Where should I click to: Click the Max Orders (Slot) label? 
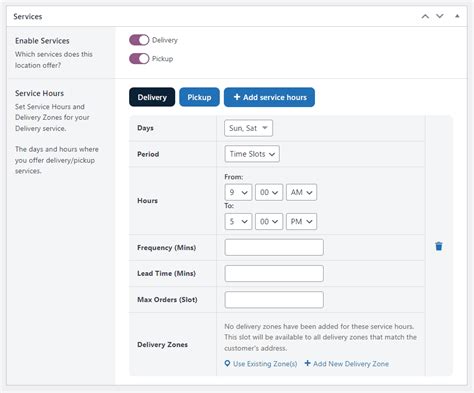[x=167, y=300]
